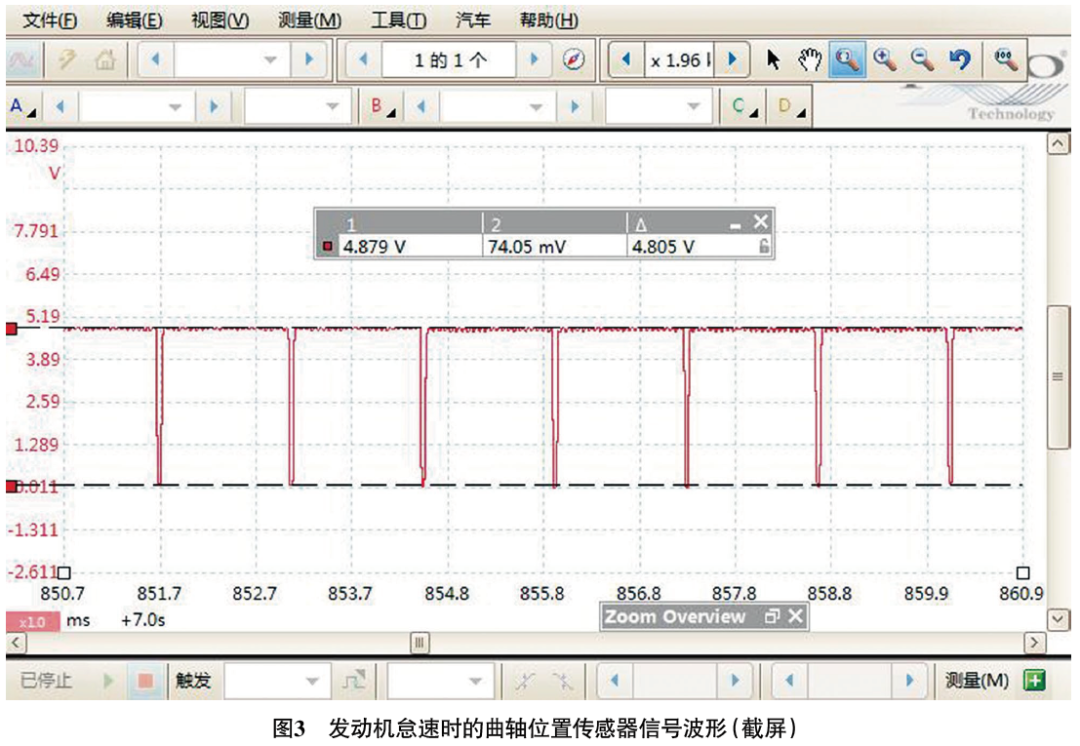The height and width of the screenshot is (746, 1080).
Task: Increase channel B range with right arrow
Action: 574,107
